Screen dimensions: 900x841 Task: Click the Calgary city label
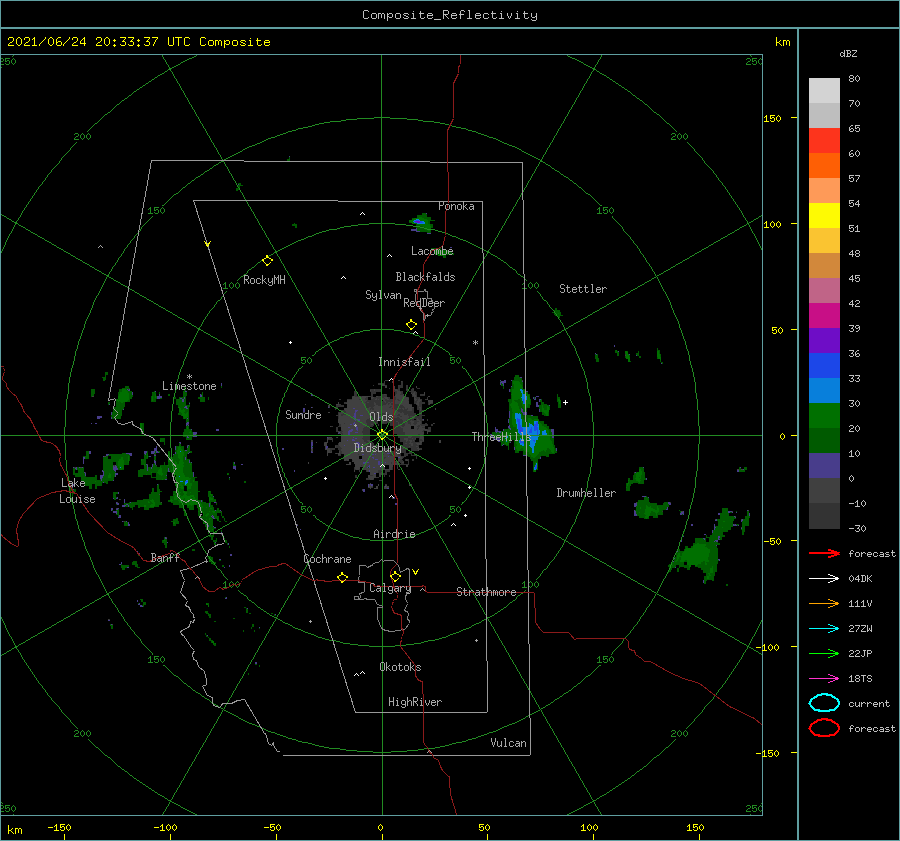(x=390, y=588)
